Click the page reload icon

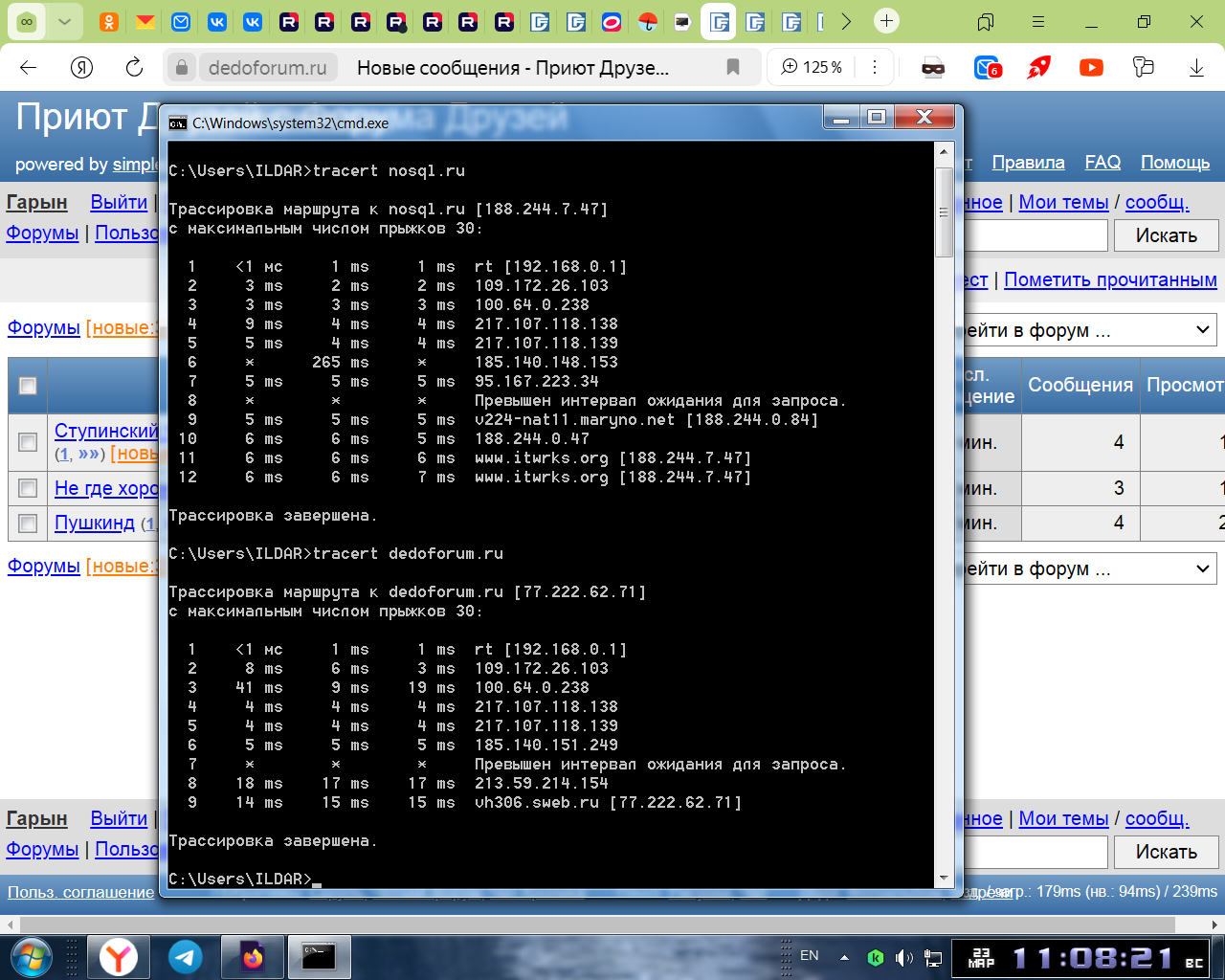coord(134,67)
